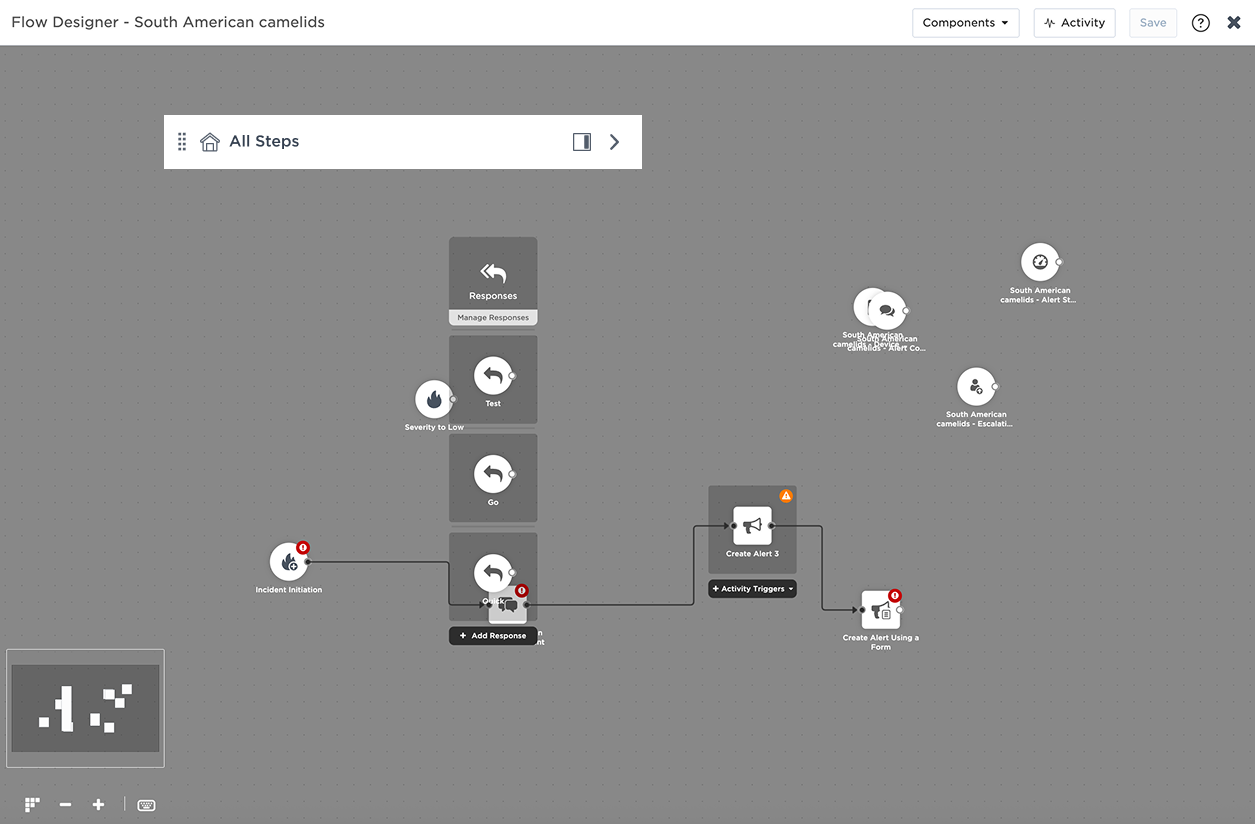Click the Add Response button

pos(493,636)
